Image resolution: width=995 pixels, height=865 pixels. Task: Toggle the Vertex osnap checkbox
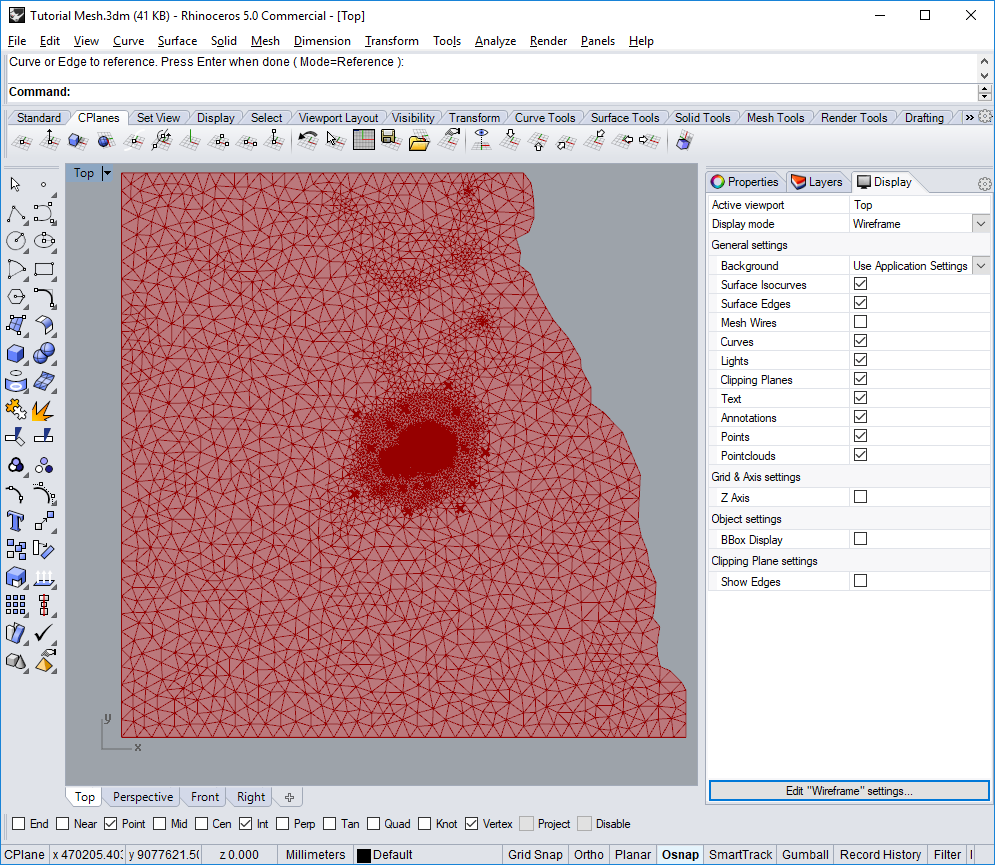click(x=471, y=824)
